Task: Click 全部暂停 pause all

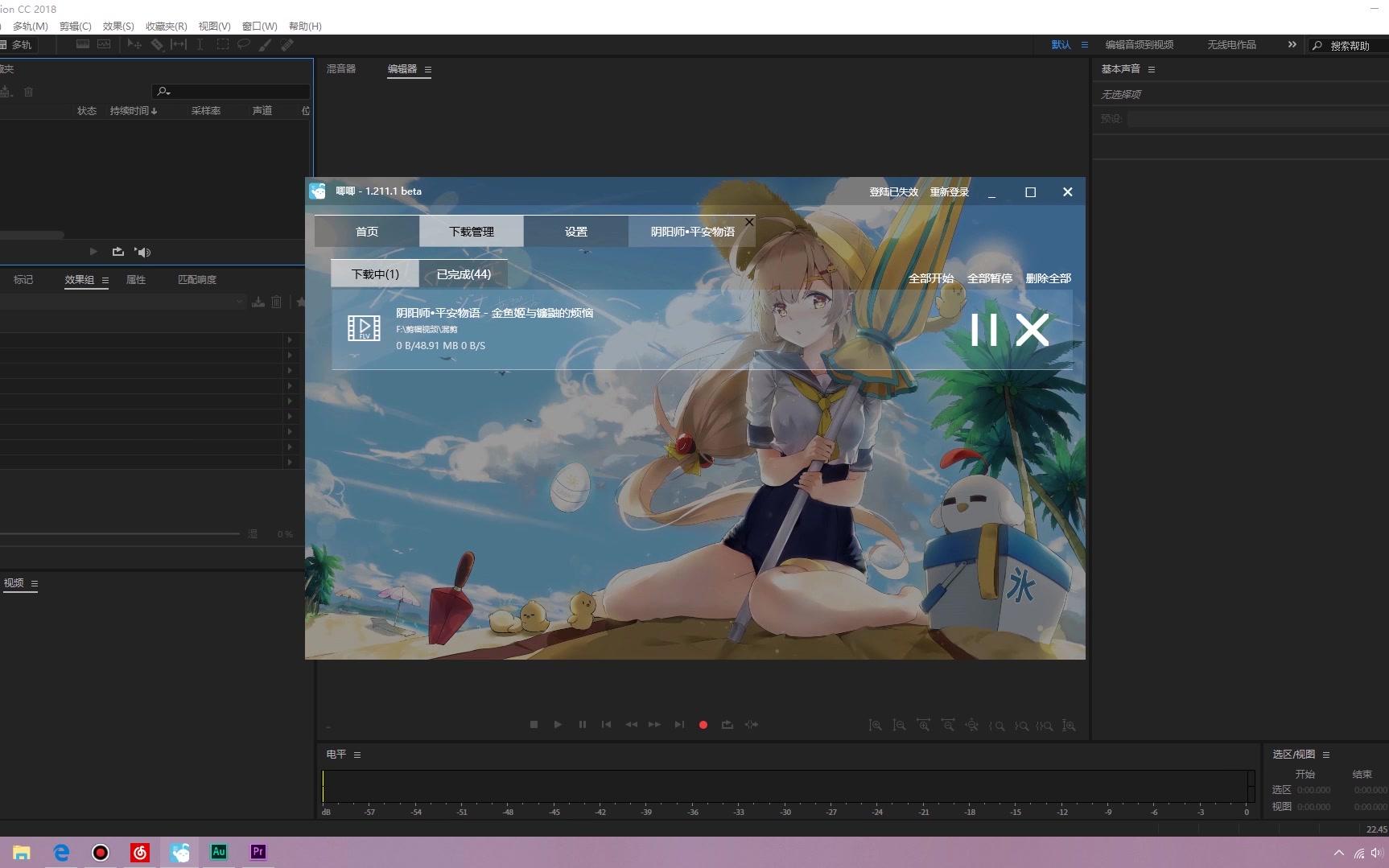Action: coord(990,278)
